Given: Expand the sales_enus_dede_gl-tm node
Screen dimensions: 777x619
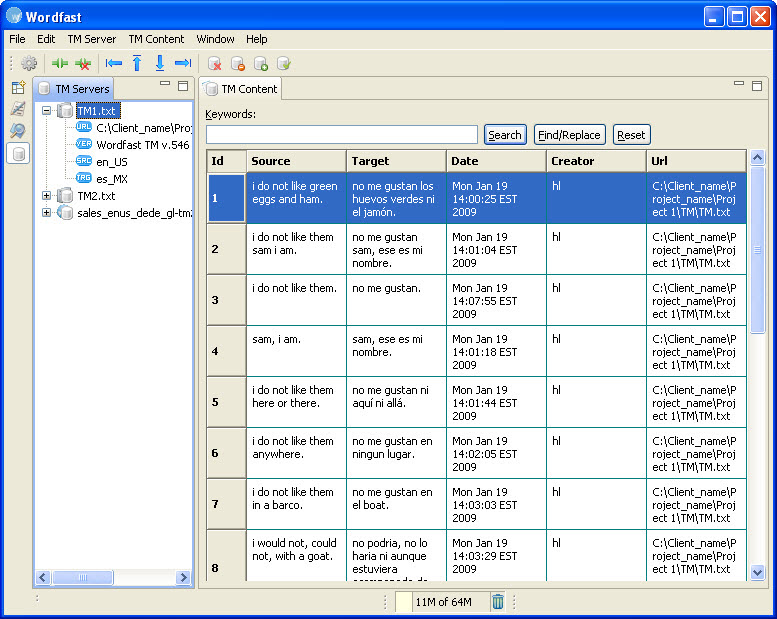Looking at the screenshot, I should point(46,213).
